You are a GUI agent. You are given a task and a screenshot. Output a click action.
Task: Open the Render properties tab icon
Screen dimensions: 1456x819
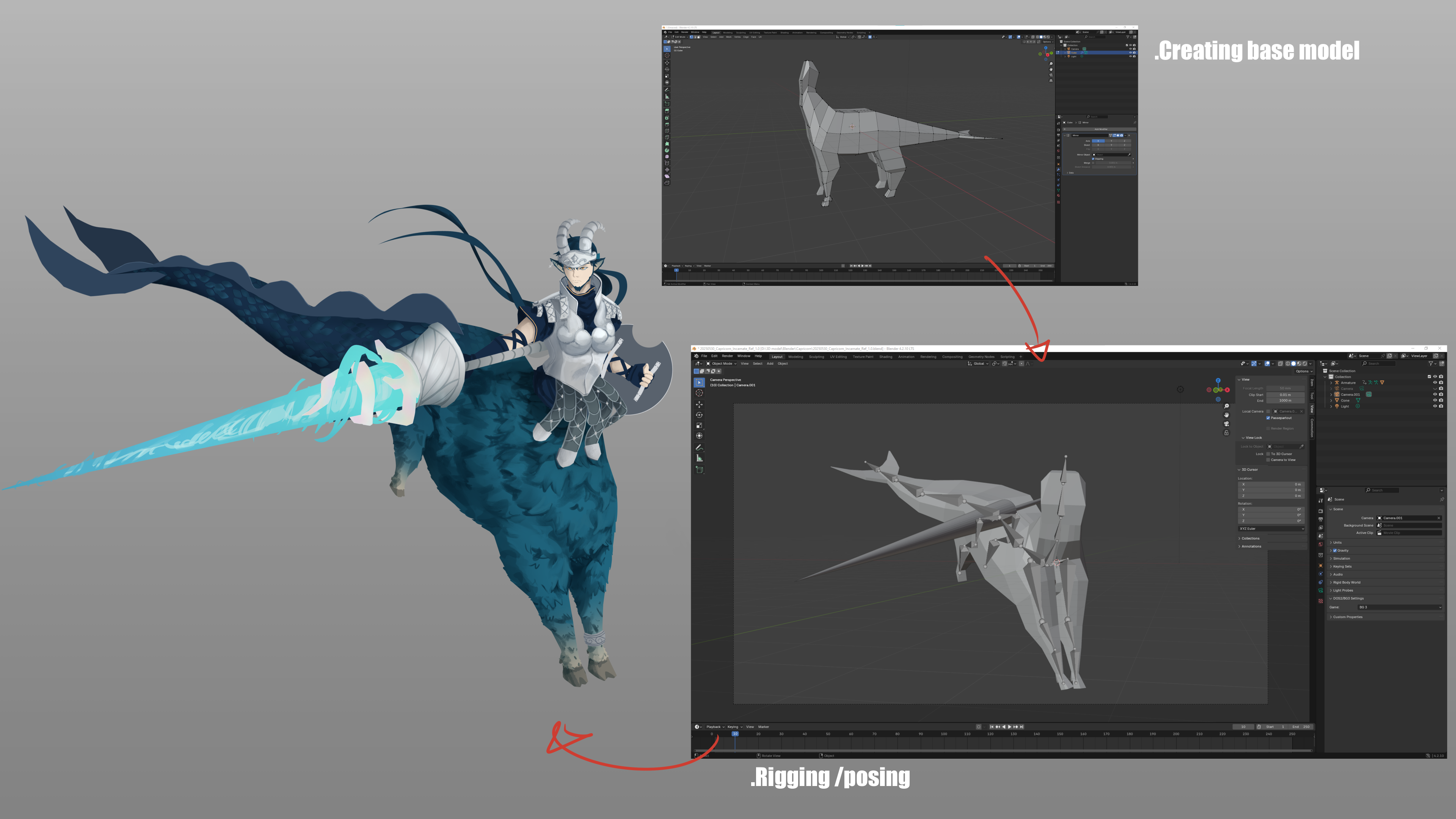click(x=1320, y=511)
